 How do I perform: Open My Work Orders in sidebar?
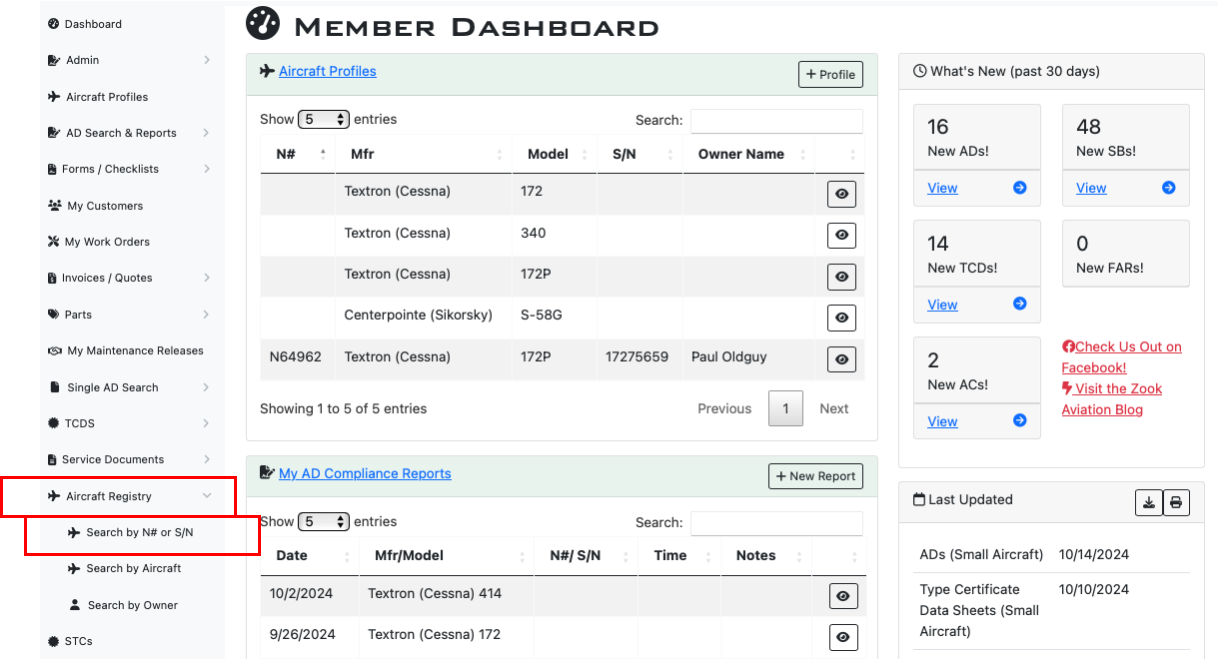click(x=107, y=242)
